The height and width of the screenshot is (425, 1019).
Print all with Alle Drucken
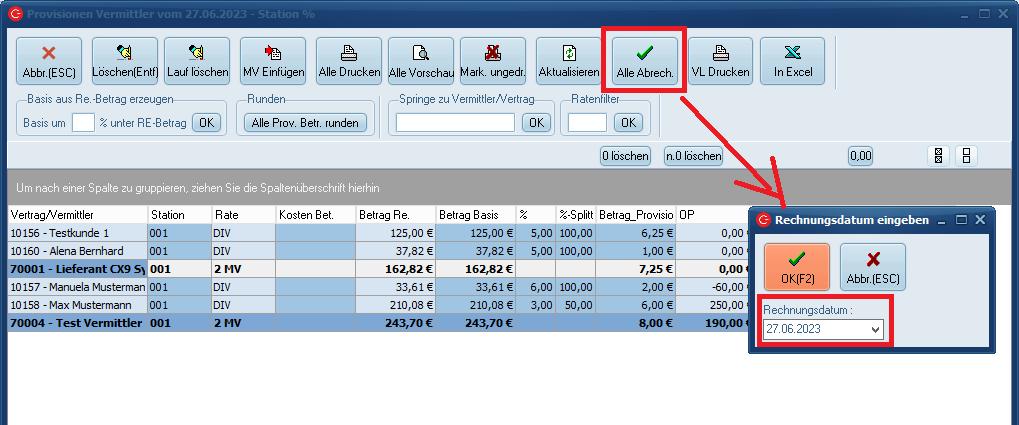coord(349,62)
